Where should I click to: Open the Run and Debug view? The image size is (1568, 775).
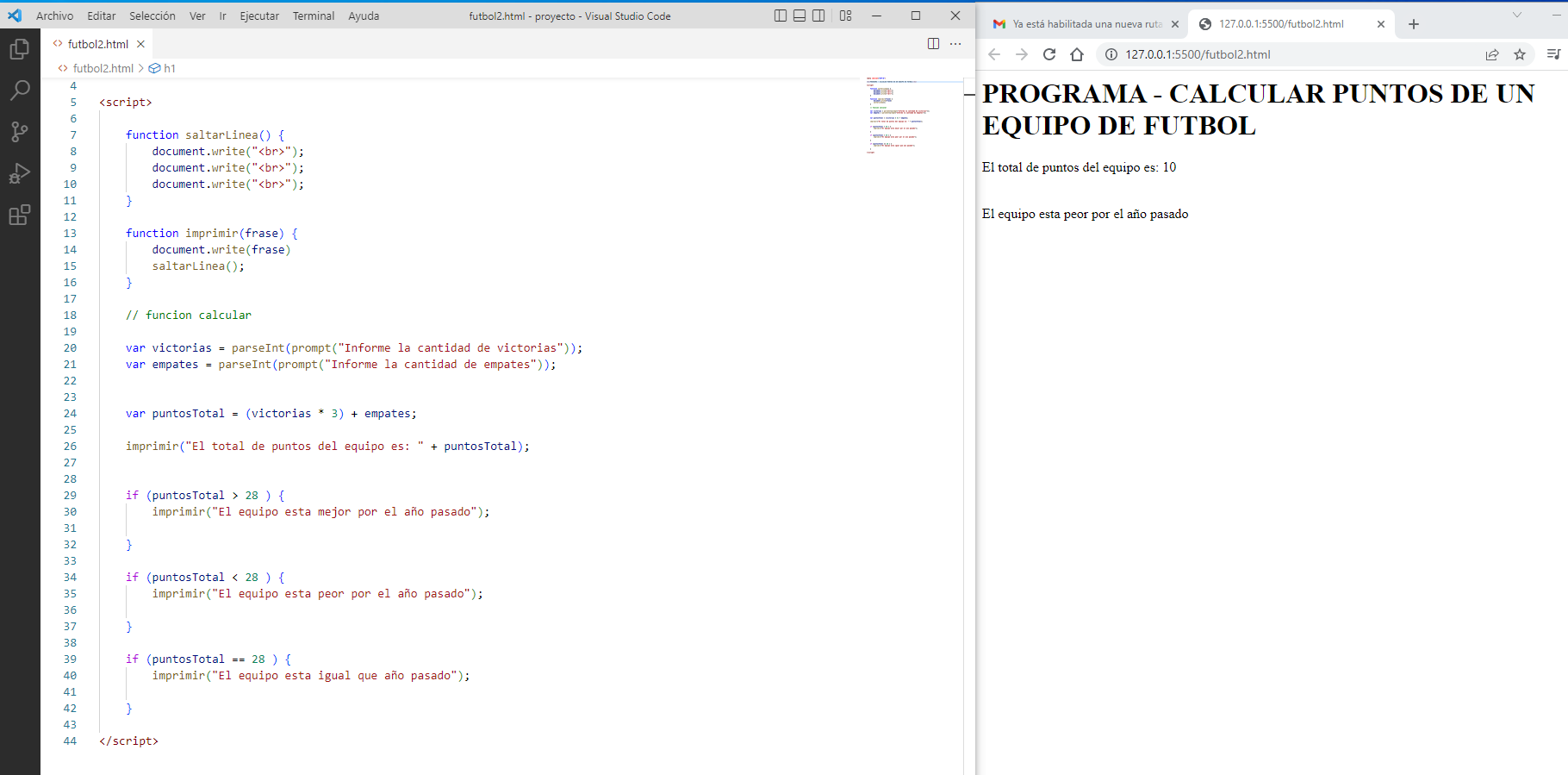(20, 173)
